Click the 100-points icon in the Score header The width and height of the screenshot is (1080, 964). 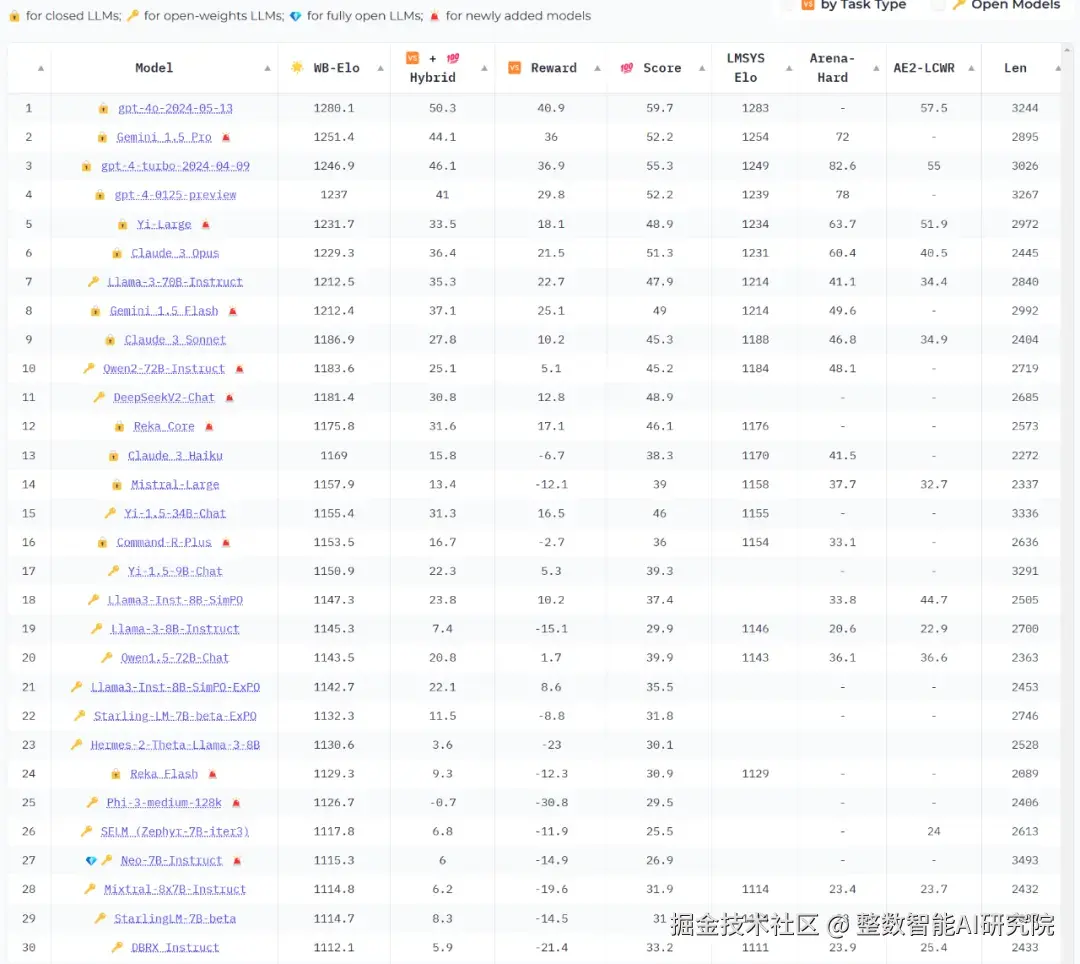627,67
